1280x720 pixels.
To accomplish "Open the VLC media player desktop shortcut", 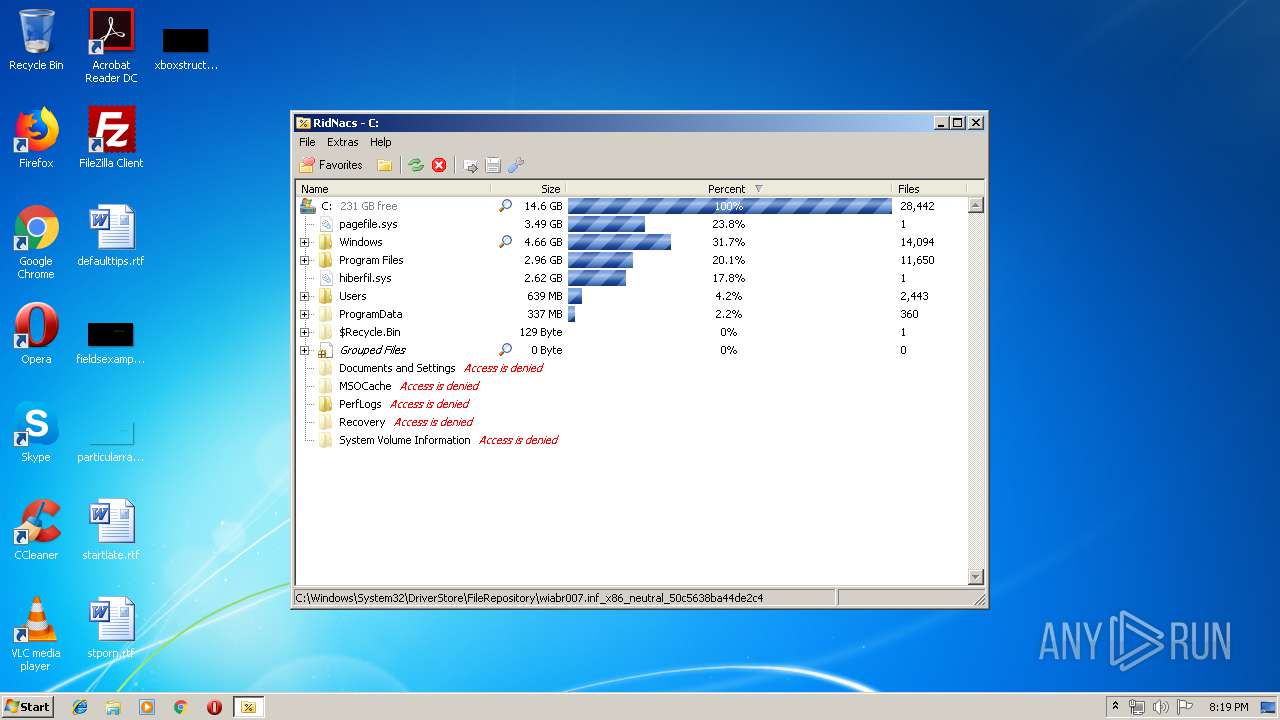I will pos(36,635).
